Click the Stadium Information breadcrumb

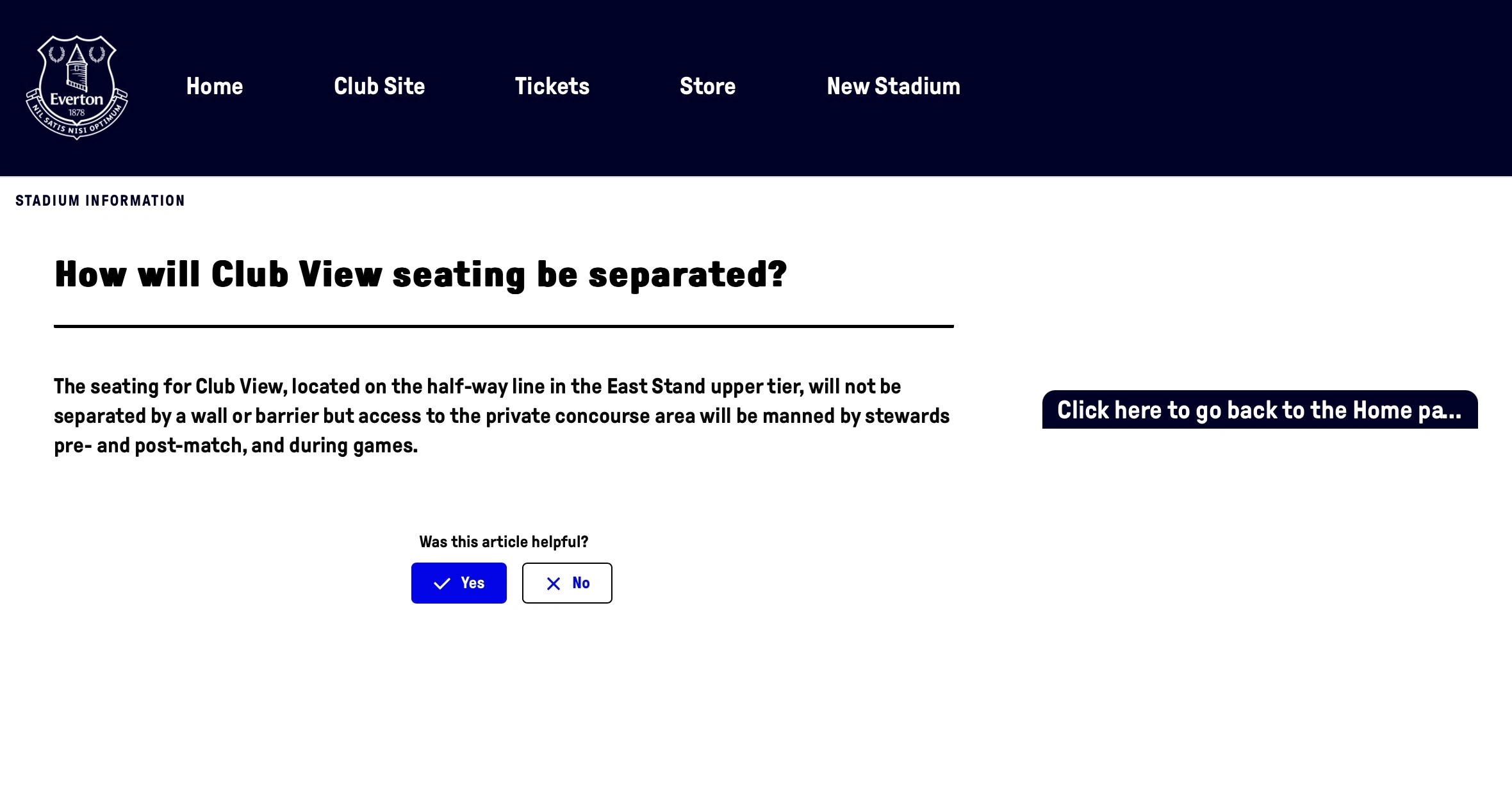[x=101, y=201]
